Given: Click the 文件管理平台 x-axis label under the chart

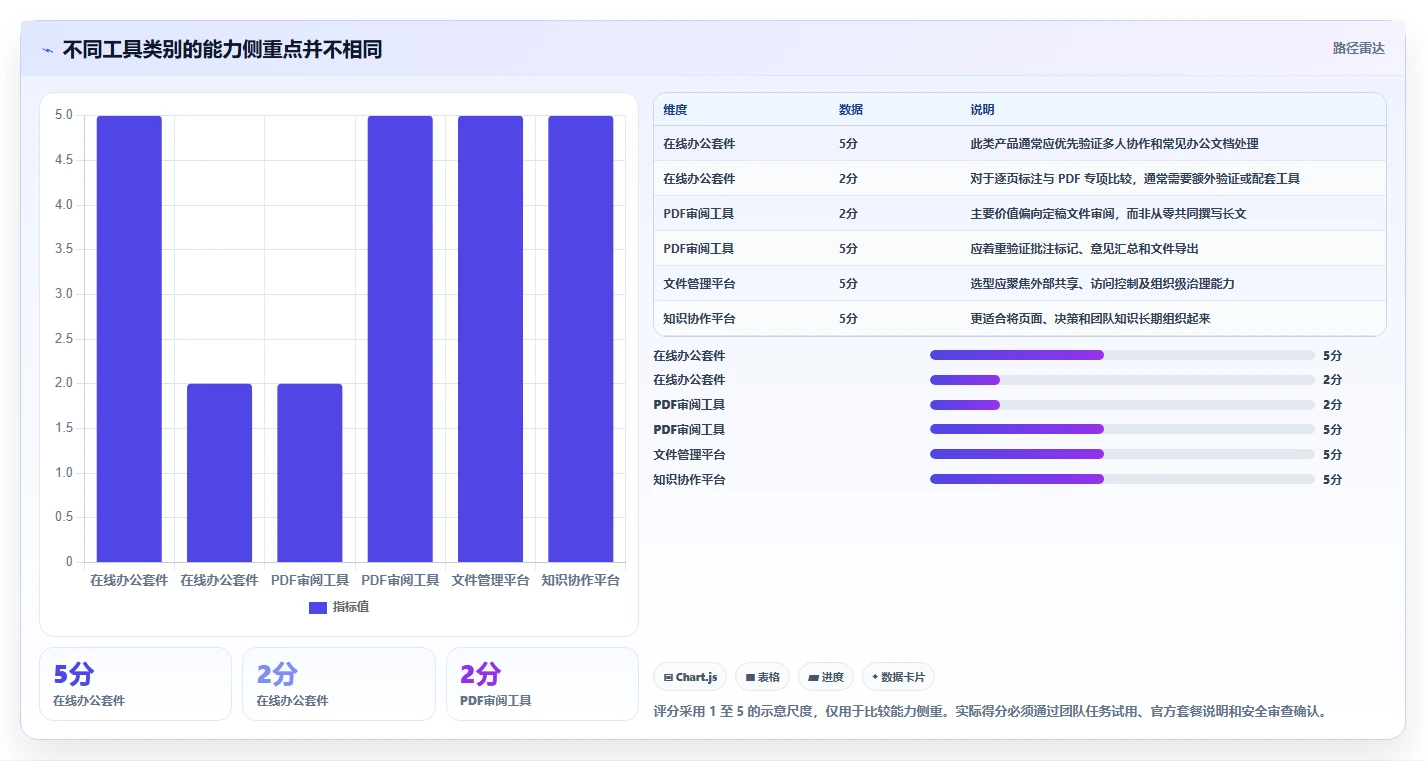Looking at the screenshot, I should tap(490, 580).
